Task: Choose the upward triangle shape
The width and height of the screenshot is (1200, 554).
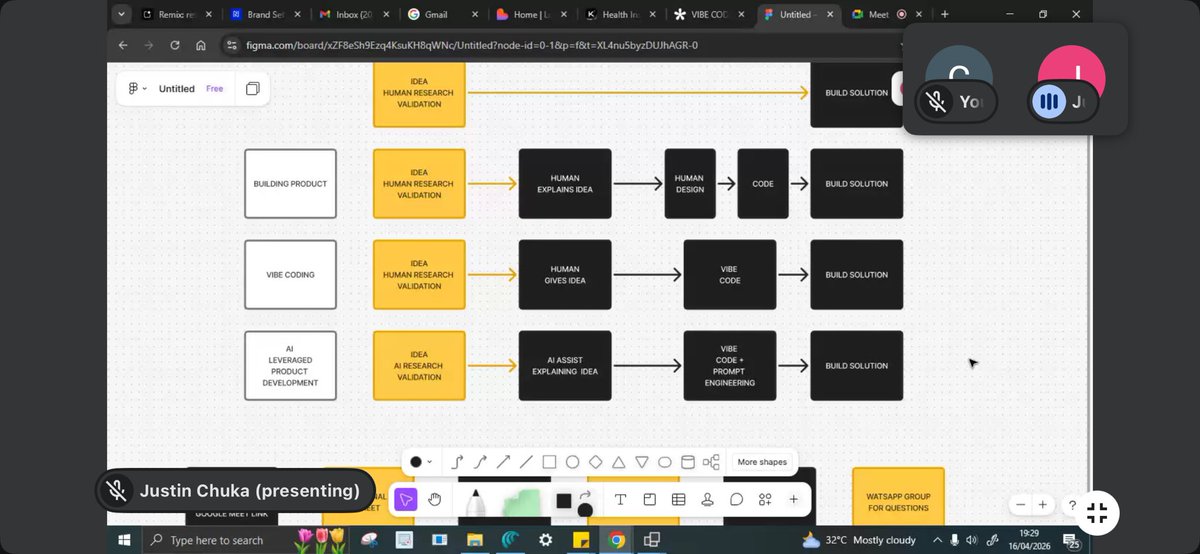Action: [x=618, y=462]
